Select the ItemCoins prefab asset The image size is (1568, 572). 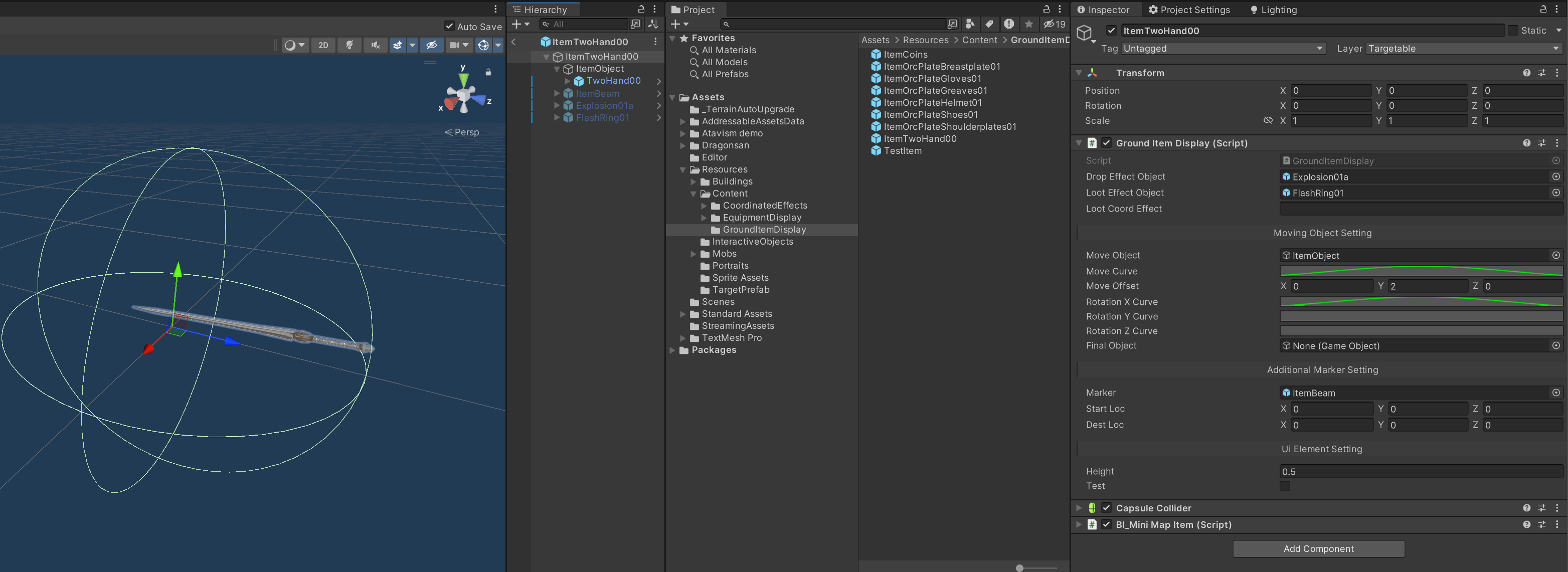tap(905, 54)
